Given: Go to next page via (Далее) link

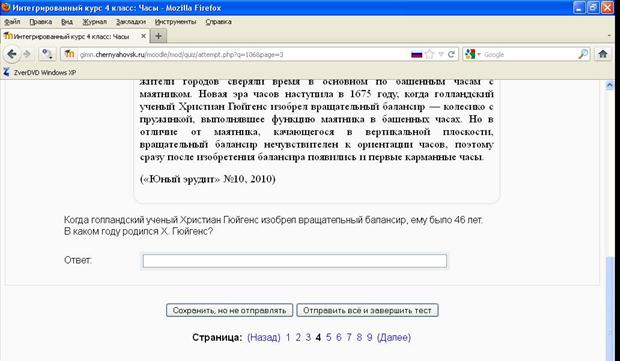Looking at the screenshot, I should pos(394,337).
